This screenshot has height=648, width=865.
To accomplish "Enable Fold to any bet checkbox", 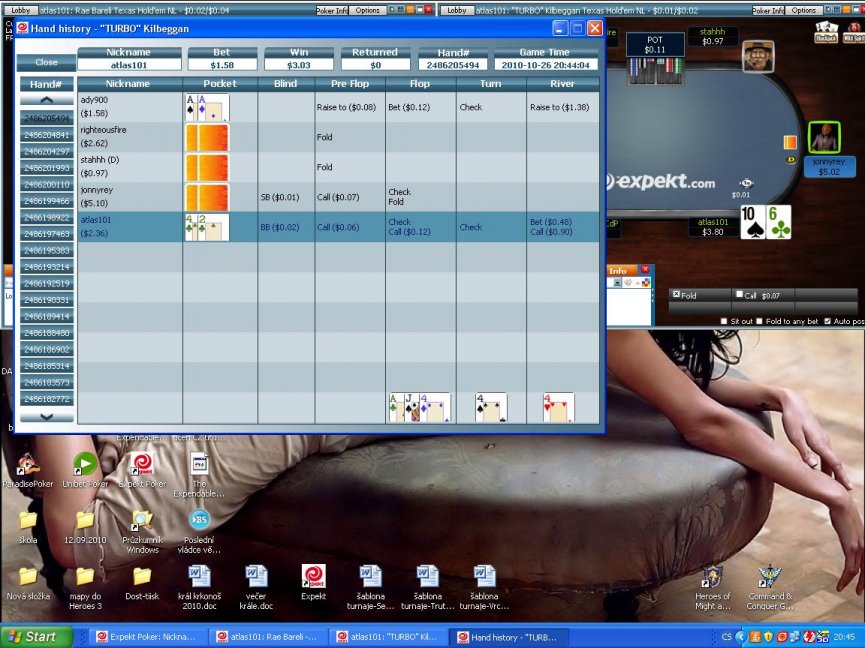I will point(759,321).
